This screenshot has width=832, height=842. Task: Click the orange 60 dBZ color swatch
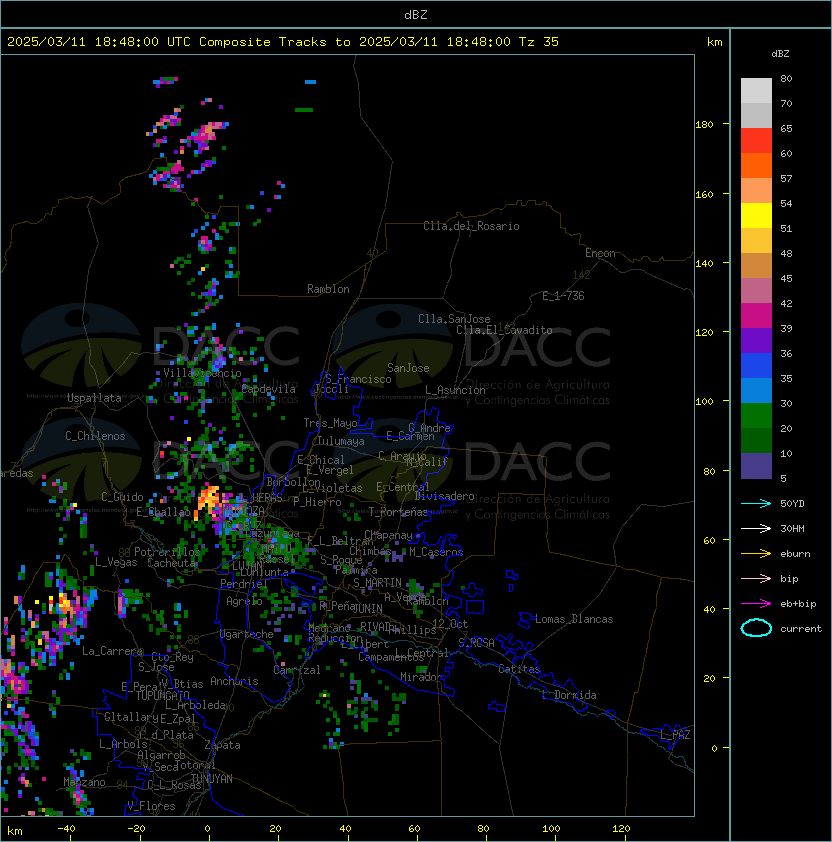[756, 165]
